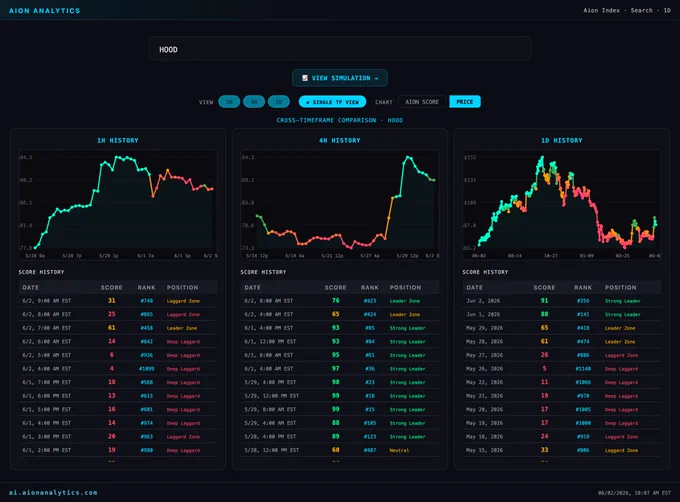Click the 1H History chart title
Screen dimensions: 680x502
pos(118,140)
